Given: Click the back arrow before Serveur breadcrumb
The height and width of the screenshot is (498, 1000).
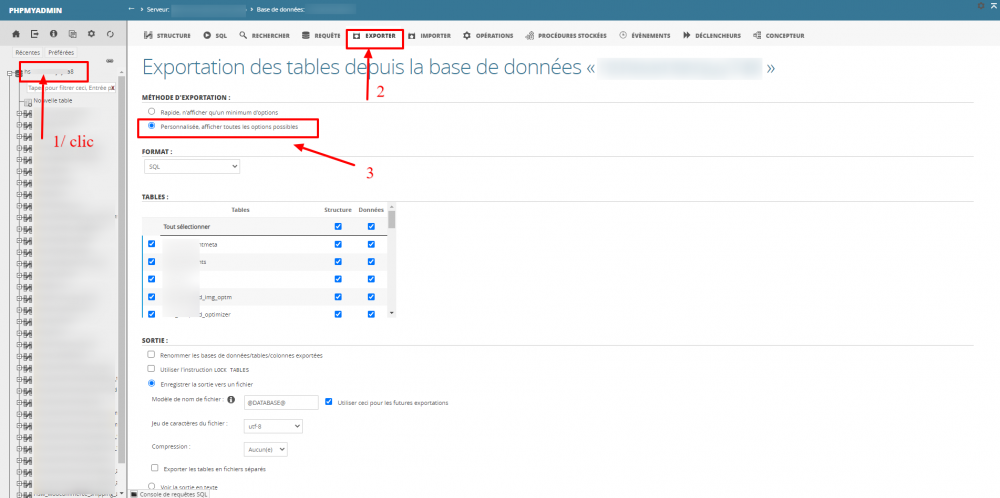Looking at the screenshot, I should [131, 10].
